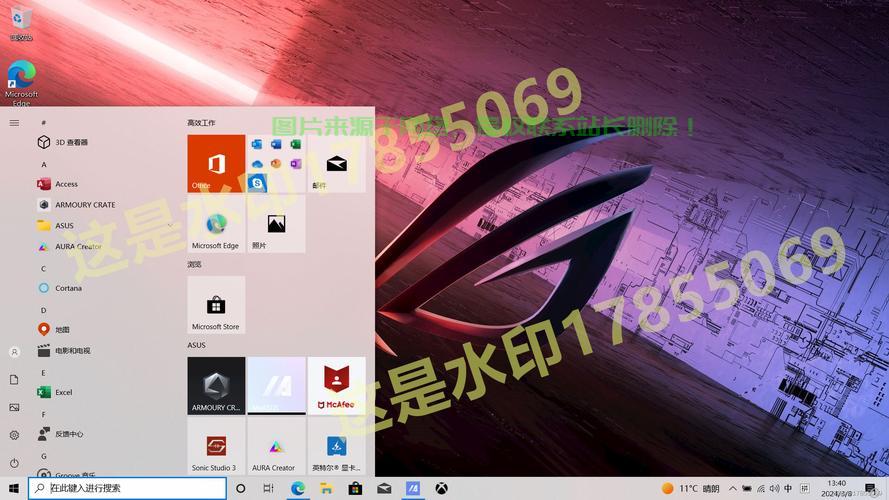Open Task View on taskbar
Image resolution: width=889 pixels, height=500 pixels.
point(269,488)
